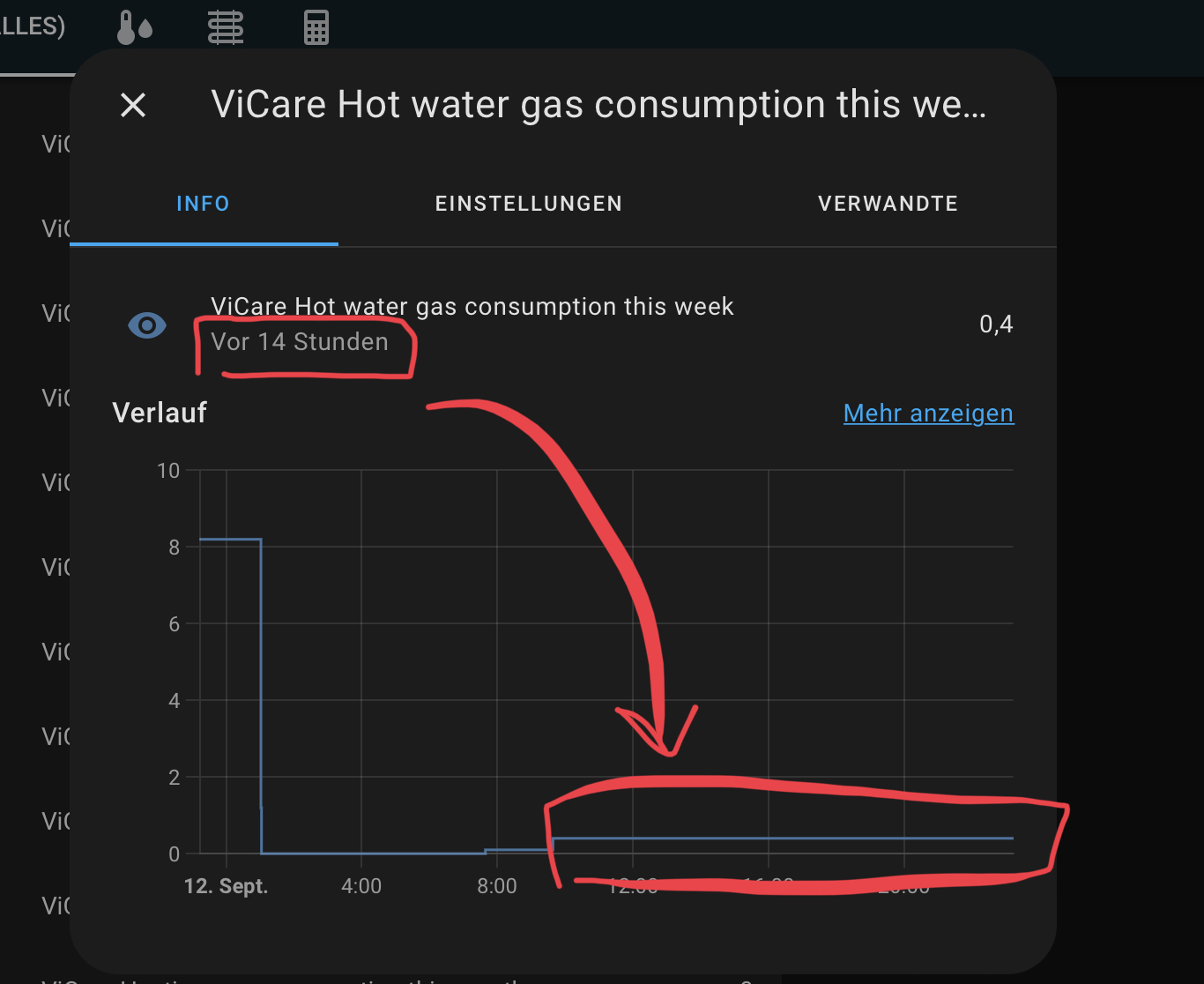Close the ViCare hot water dialog

(133, 106)
